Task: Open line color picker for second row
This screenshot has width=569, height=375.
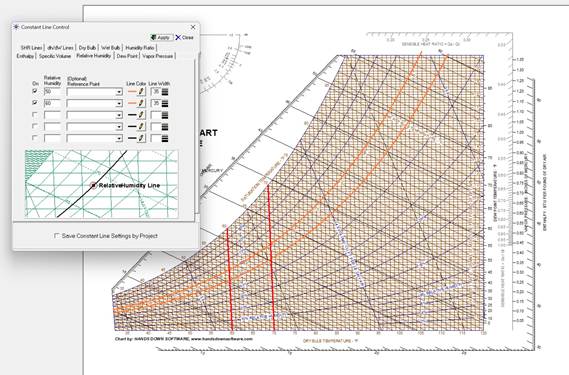Action: coord(142,103)
